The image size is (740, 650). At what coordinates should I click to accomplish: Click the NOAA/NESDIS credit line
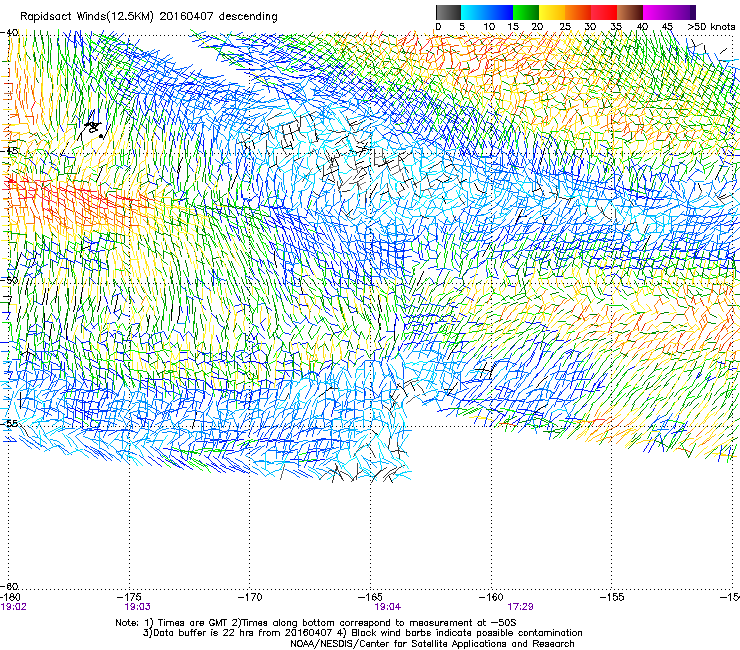point(432,644)
